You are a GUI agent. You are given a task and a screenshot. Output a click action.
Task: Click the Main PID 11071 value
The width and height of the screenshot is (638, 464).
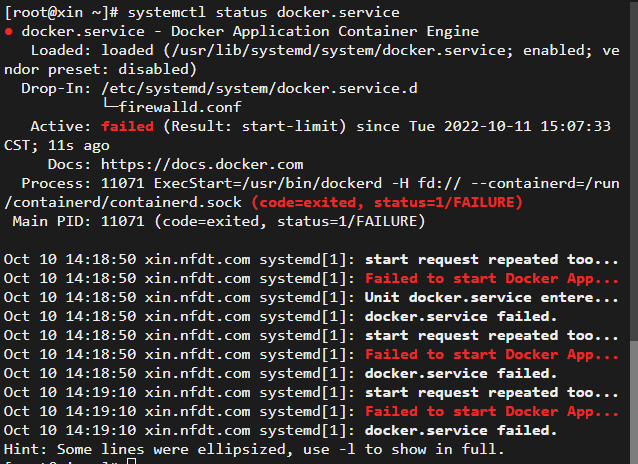[122, 221]
